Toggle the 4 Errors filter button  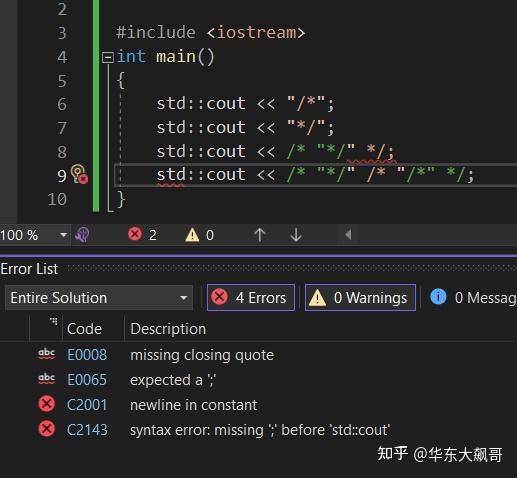(x=251, y=298)
